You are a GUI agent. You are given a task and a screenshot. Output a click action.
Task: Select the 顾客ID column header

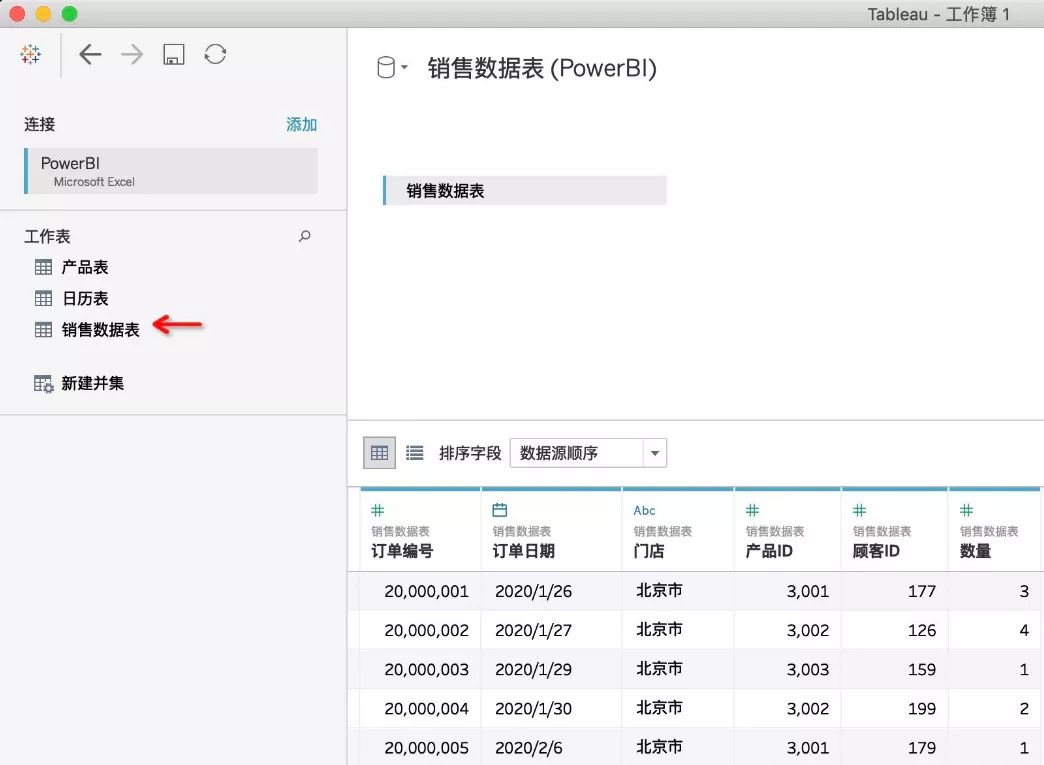[876, 551]
